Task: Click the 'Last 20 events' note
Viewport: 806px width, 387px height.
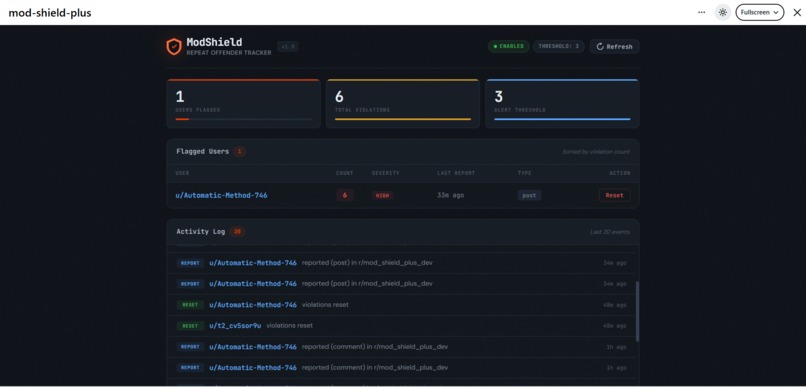Action: (610, 232)
